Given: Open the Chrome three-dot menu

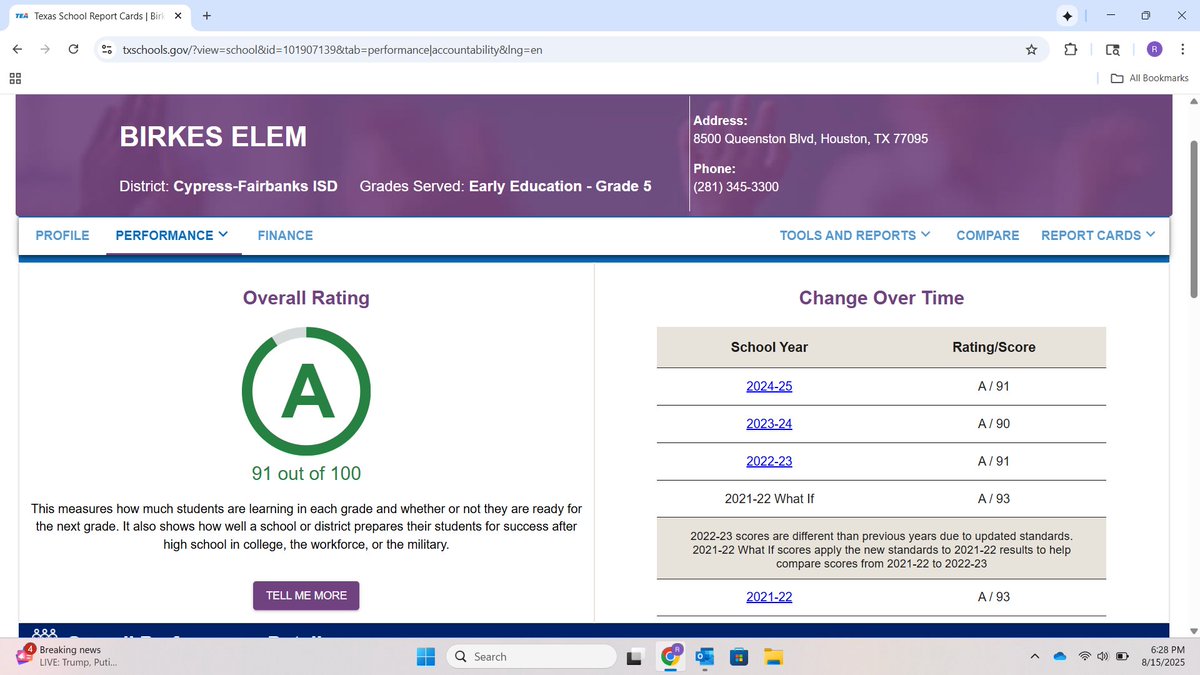Looking at the screenshot, I should pos(1182,49).
